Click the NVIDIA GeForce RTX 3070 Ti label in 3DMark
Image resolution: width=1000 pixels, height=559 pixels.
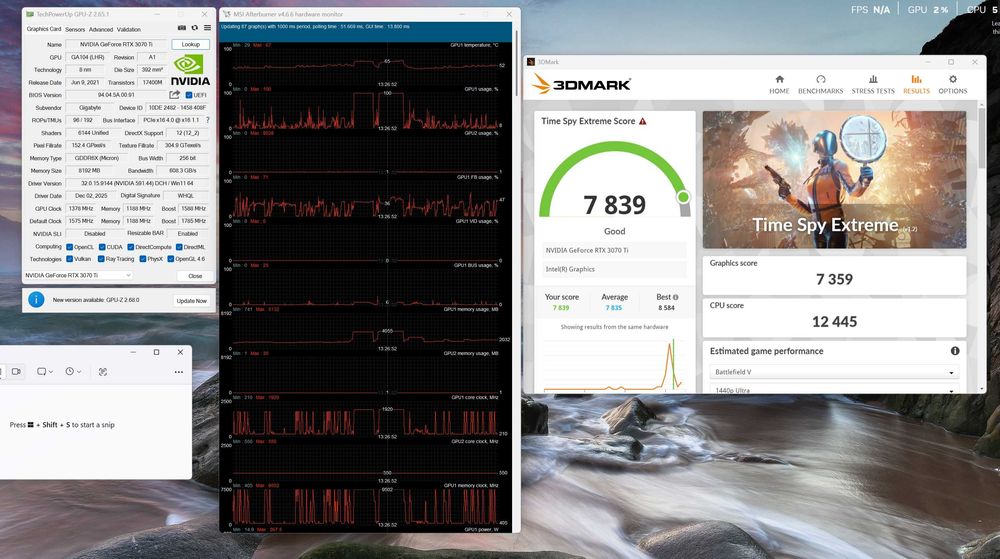[x=587, y=250]
